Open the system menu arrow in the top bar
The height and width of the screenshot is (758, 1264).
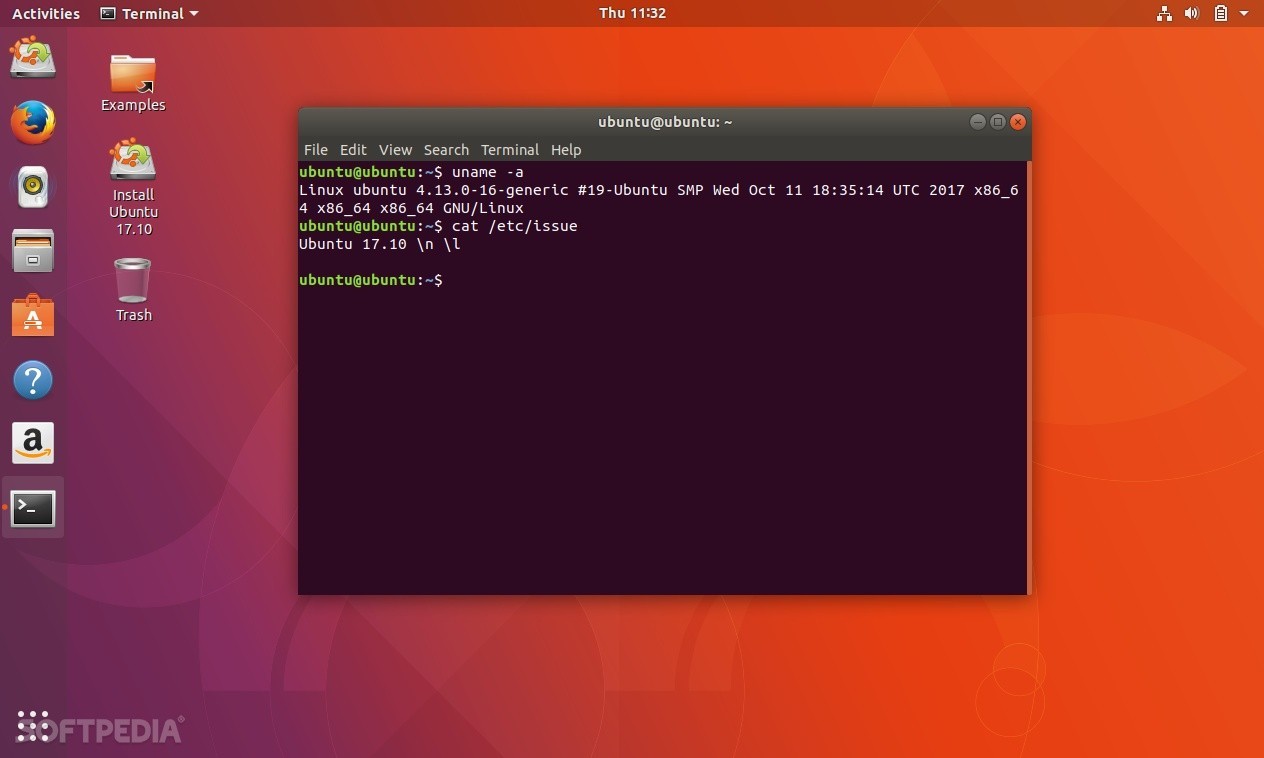click(1244, 14)
